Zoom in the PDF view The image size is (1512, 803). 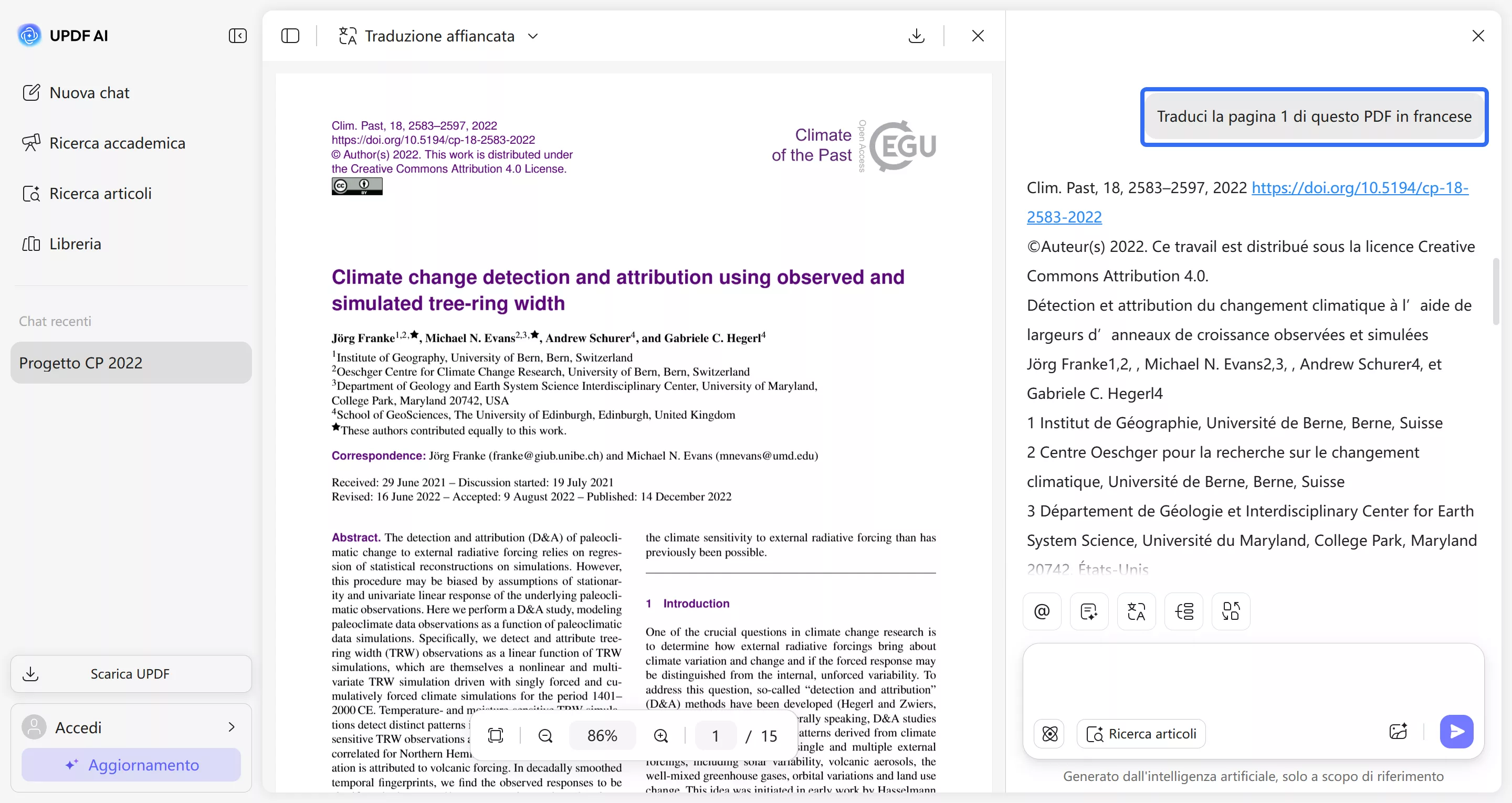point(661,735)
